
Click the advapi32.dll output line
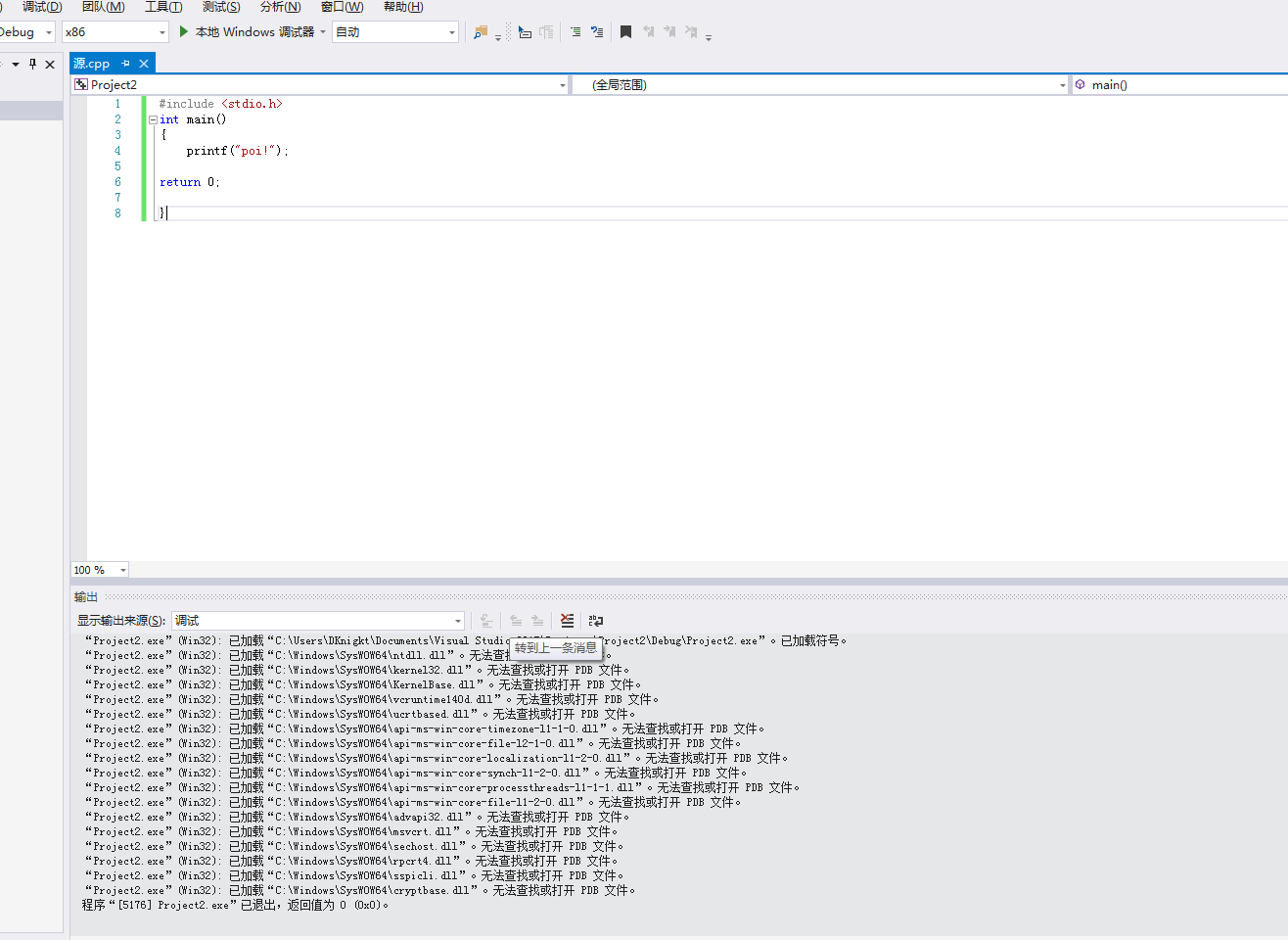[x=357, y=818]
